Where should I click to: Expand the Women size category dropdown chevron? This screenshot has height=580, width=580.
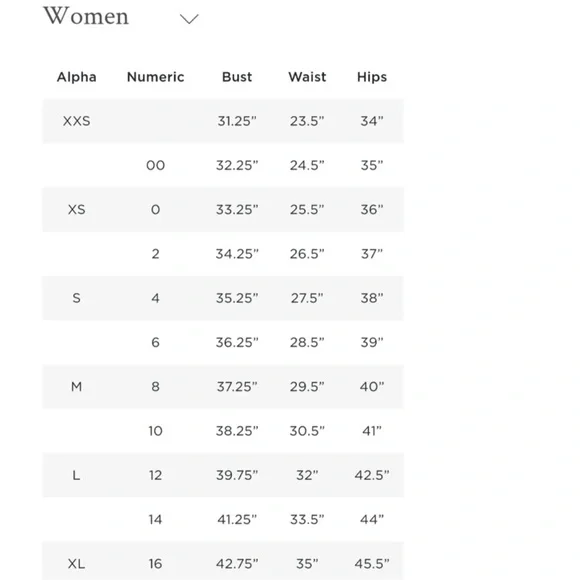pos(189,18)
